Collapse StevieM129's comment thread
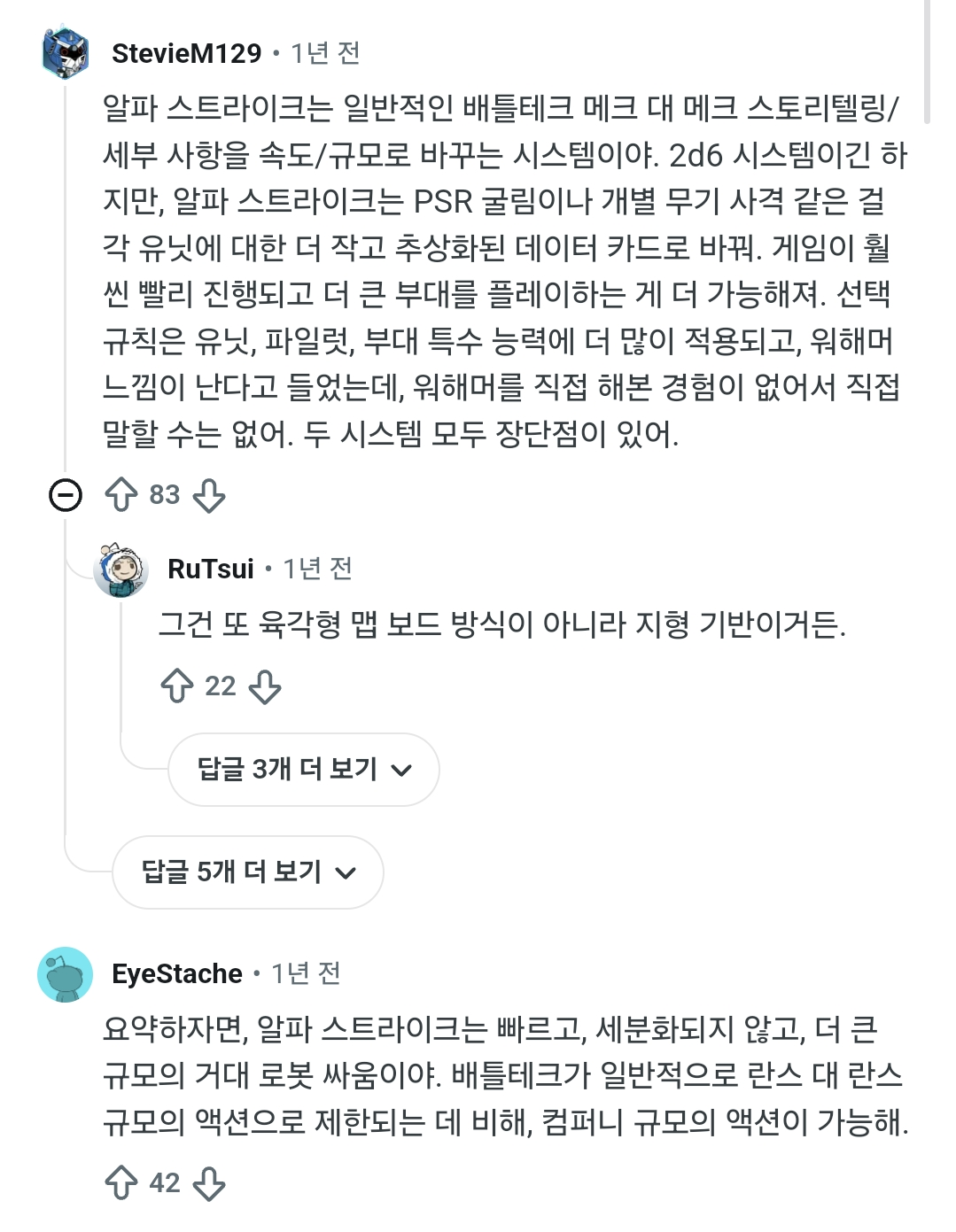Screen dimensions: 956x1232 (66, 495)
